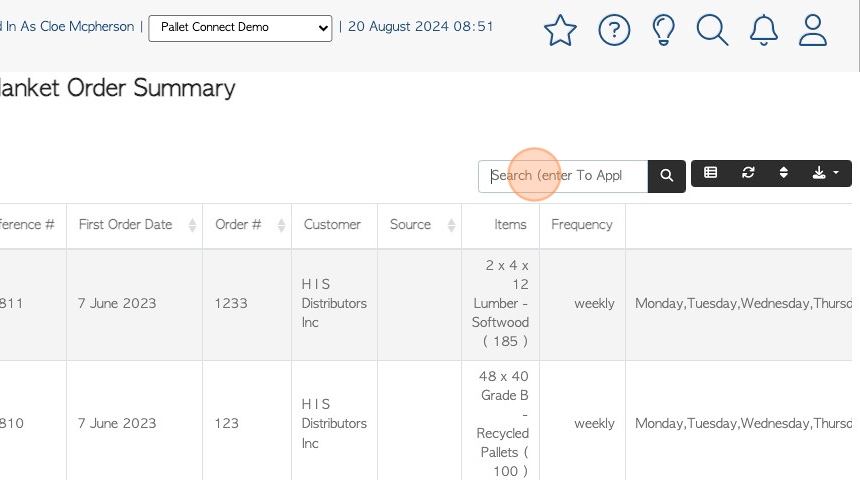Open help with the question mark icon

coord(614,30)
